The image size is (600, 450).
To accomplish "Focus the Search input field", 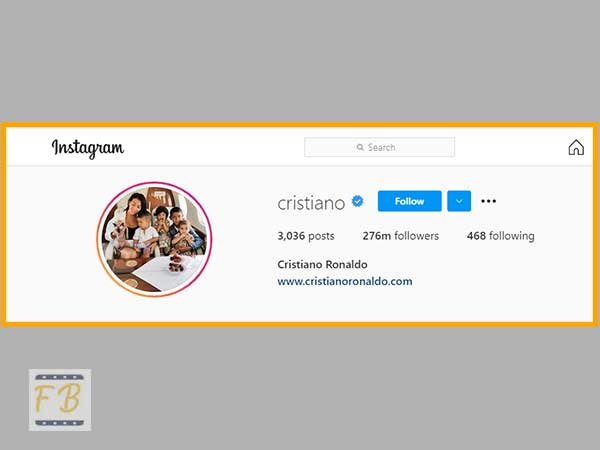I will 379,147.
